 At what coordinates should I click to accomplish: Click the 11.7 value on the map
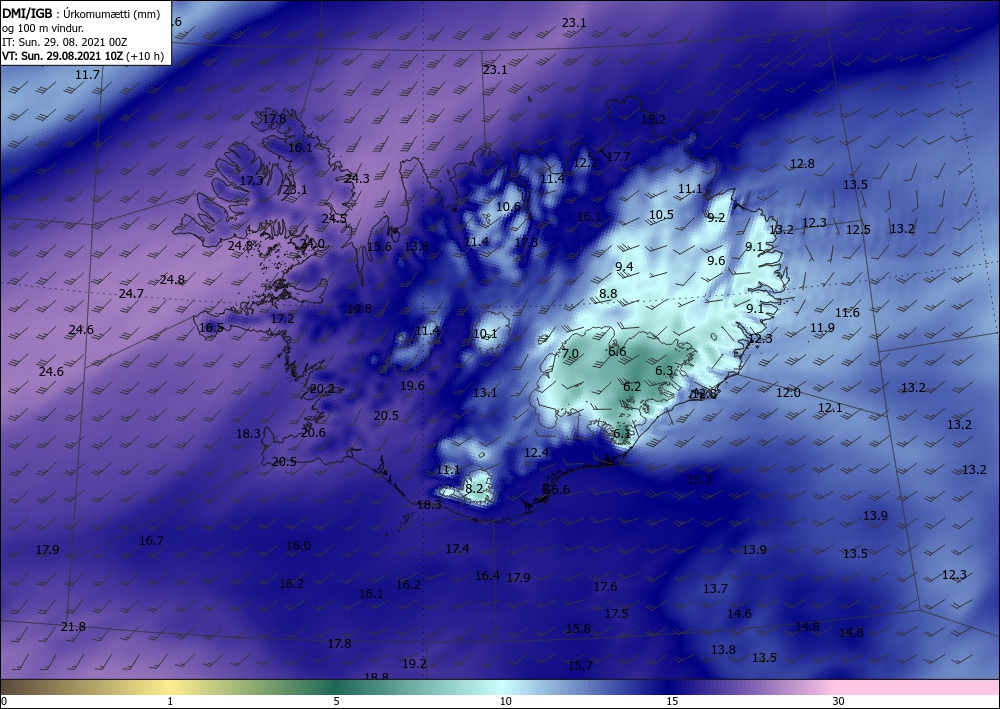point(87,75)
